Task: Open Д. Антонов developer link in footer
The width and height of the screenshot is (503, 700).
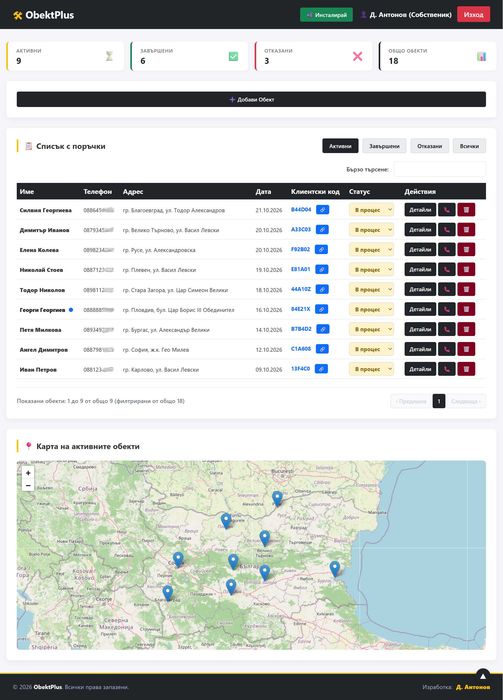Action: click(x=473, y=687)
